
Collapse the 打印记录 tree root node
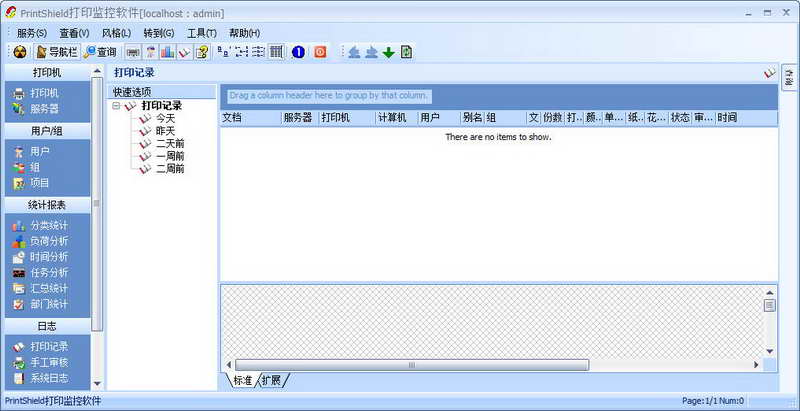point(116,106)
